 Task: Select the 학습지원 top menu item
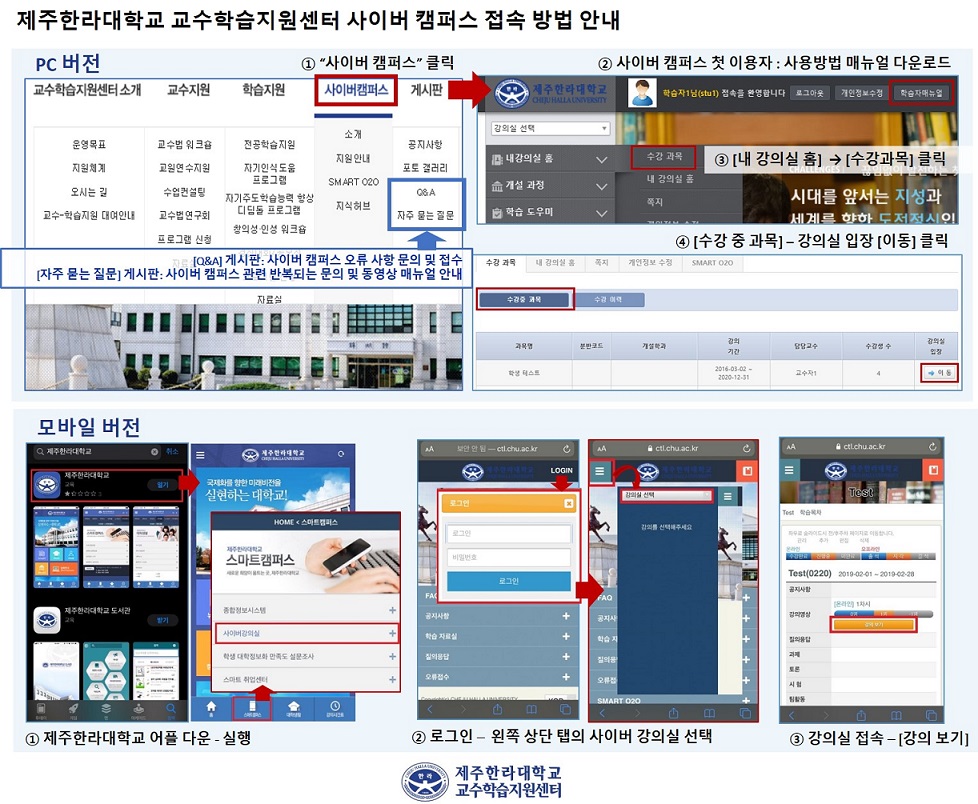pyautogui.click(x=263, y=90)
